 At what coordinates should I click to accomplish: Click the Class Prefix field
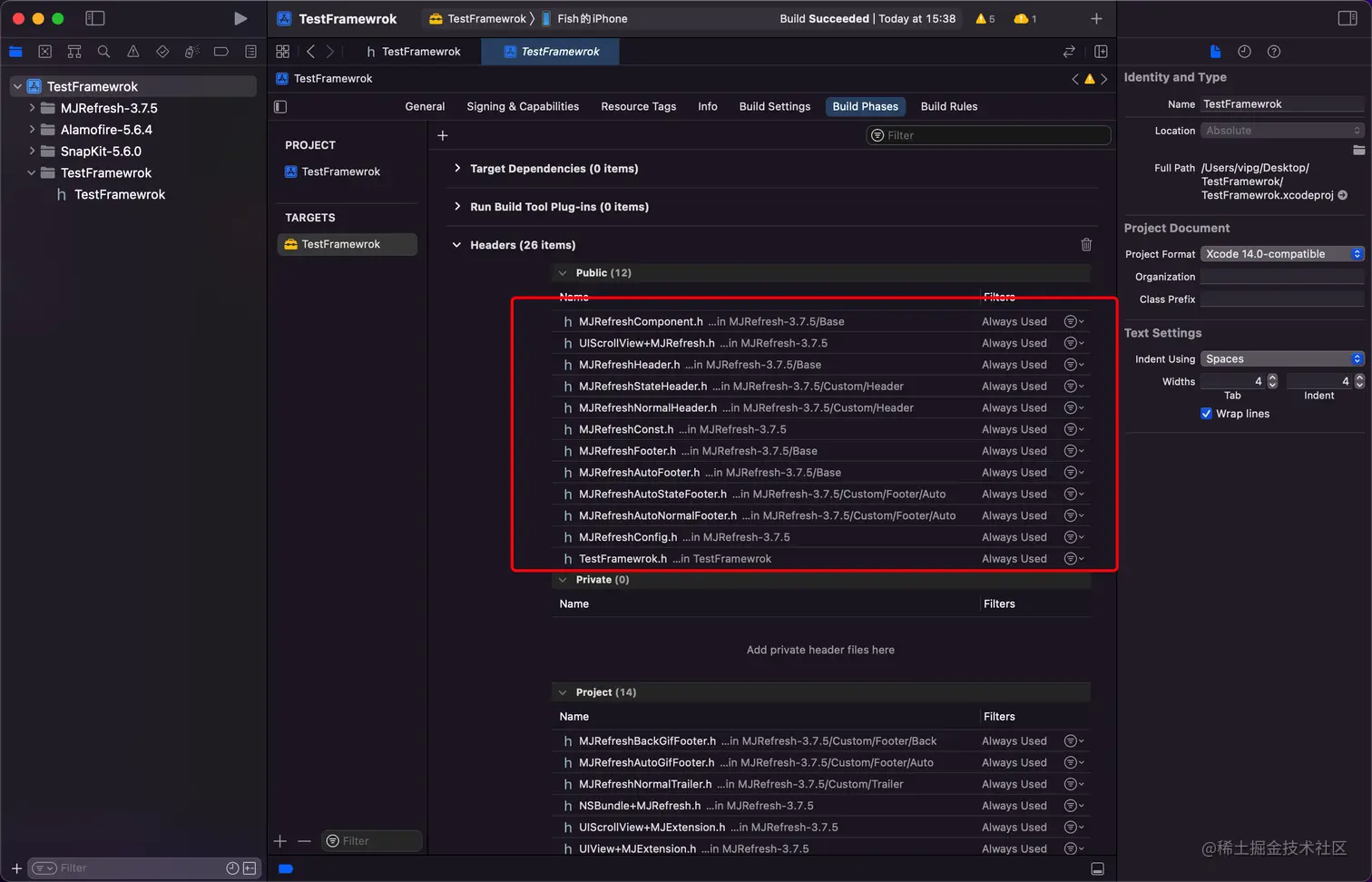point(1282,299)
